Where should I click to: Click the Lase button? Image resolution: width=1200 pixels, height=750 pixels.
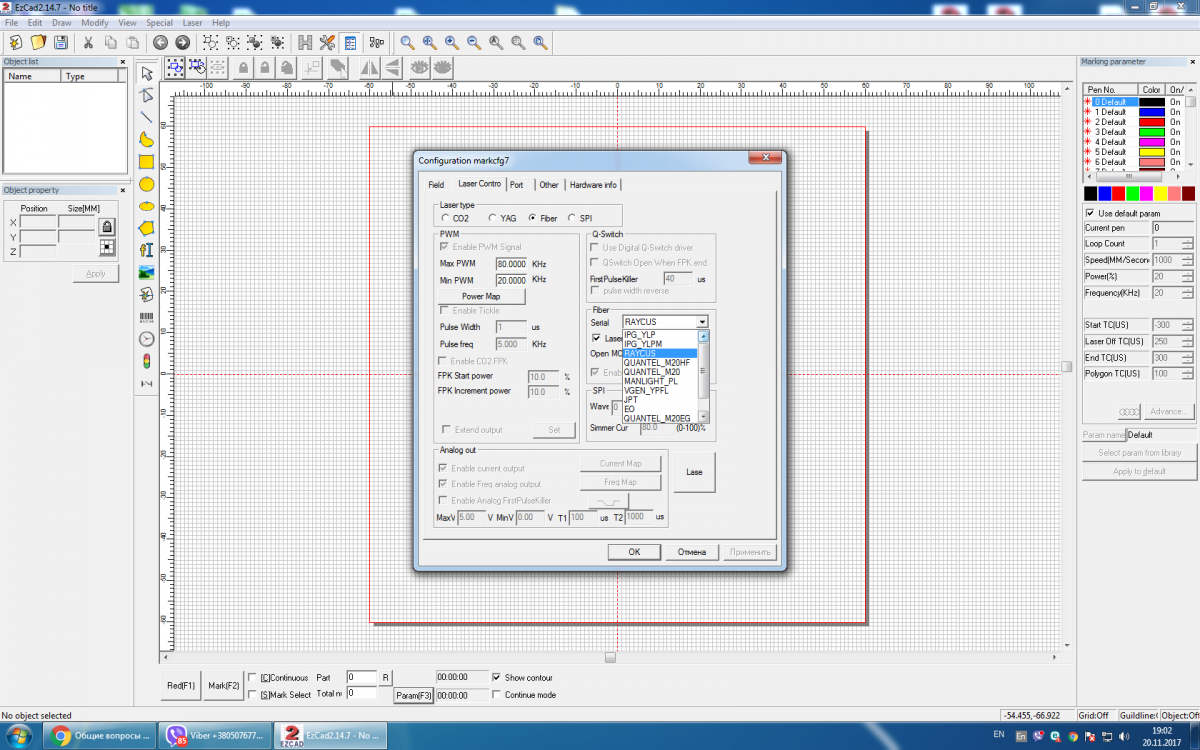point(694,472)
